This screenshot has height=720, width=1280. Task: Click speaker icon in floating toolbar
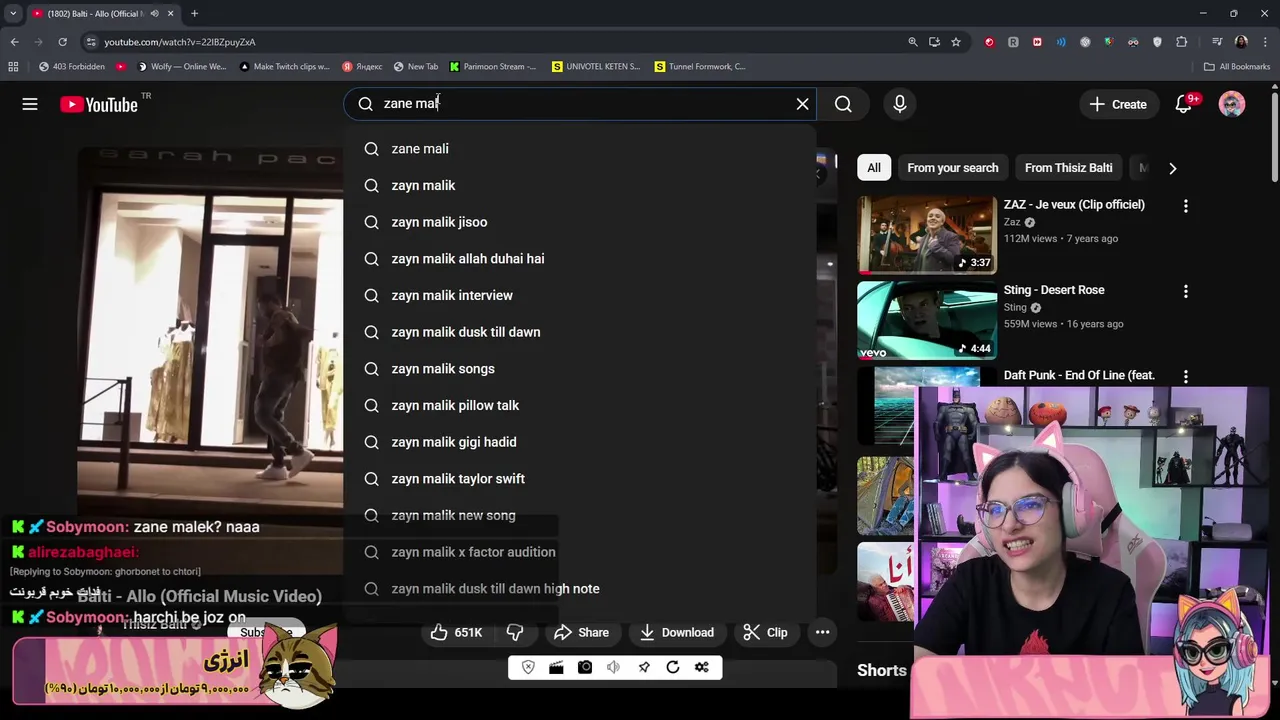click(613, 667)
